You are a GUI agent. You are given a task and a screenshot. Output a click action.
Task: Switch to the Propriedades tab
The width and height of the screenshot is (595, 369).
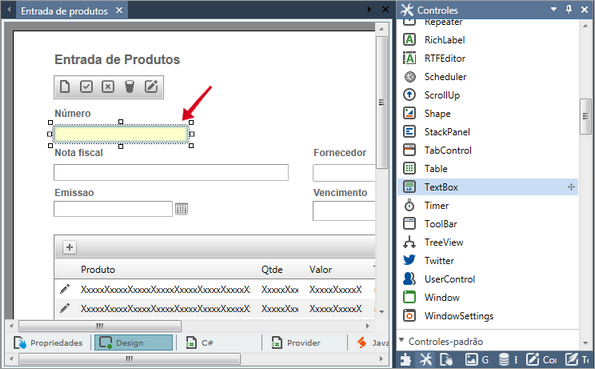[49, 343]
